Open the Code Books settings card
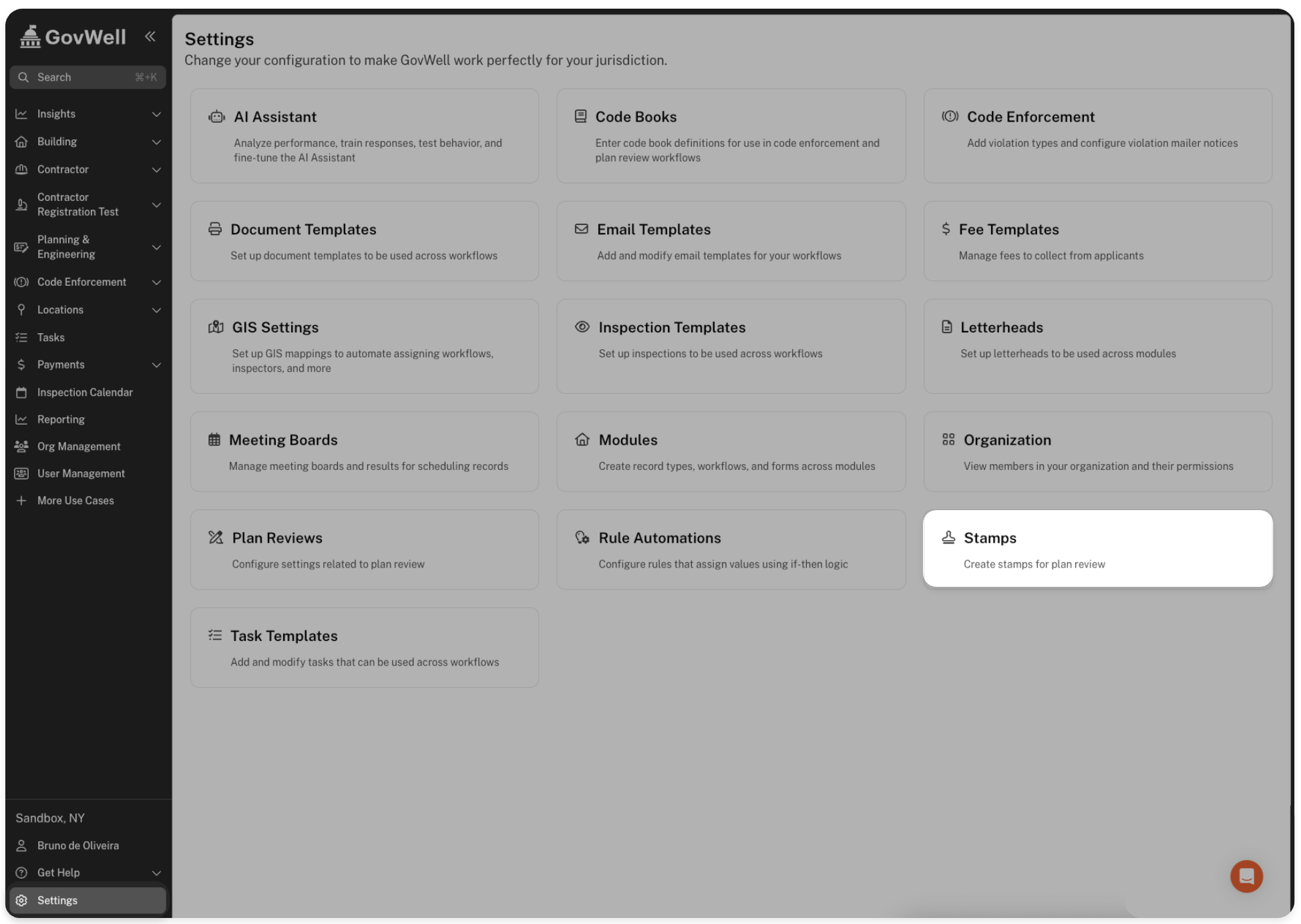 click(731, 136)
